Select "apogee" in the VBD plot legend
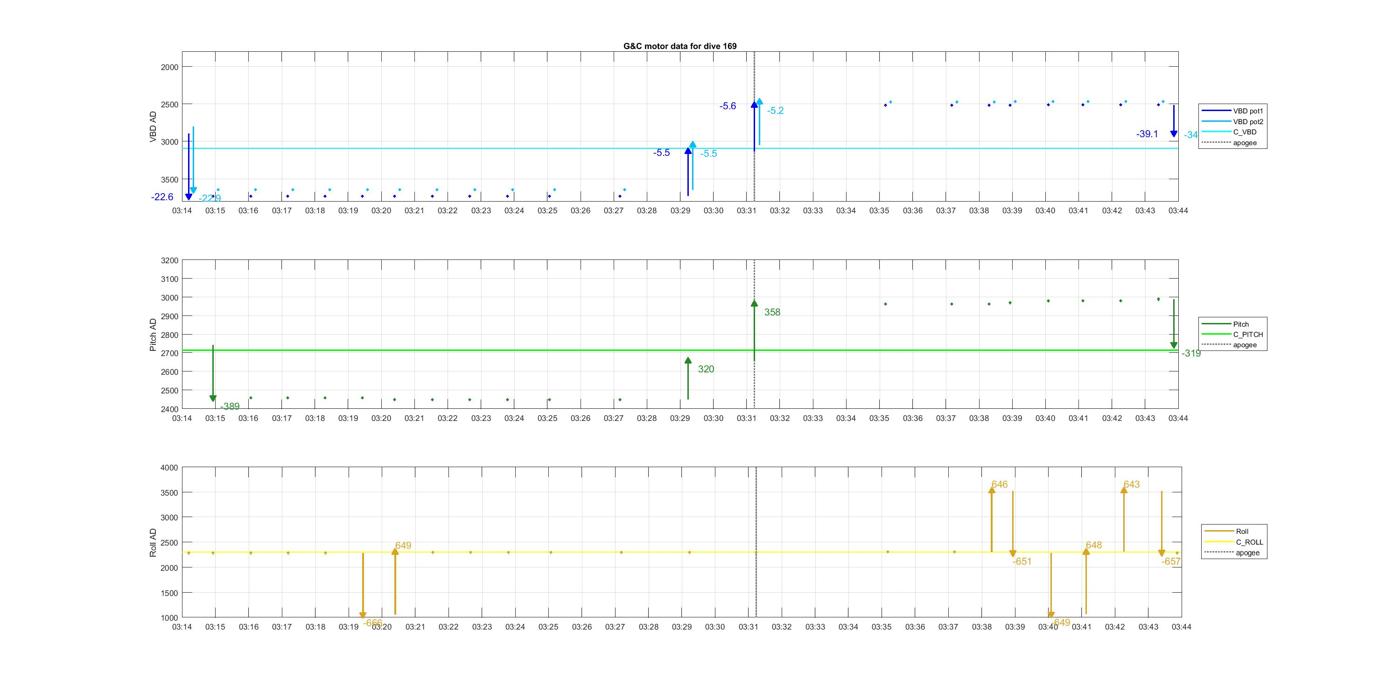 pos(1230,143)
